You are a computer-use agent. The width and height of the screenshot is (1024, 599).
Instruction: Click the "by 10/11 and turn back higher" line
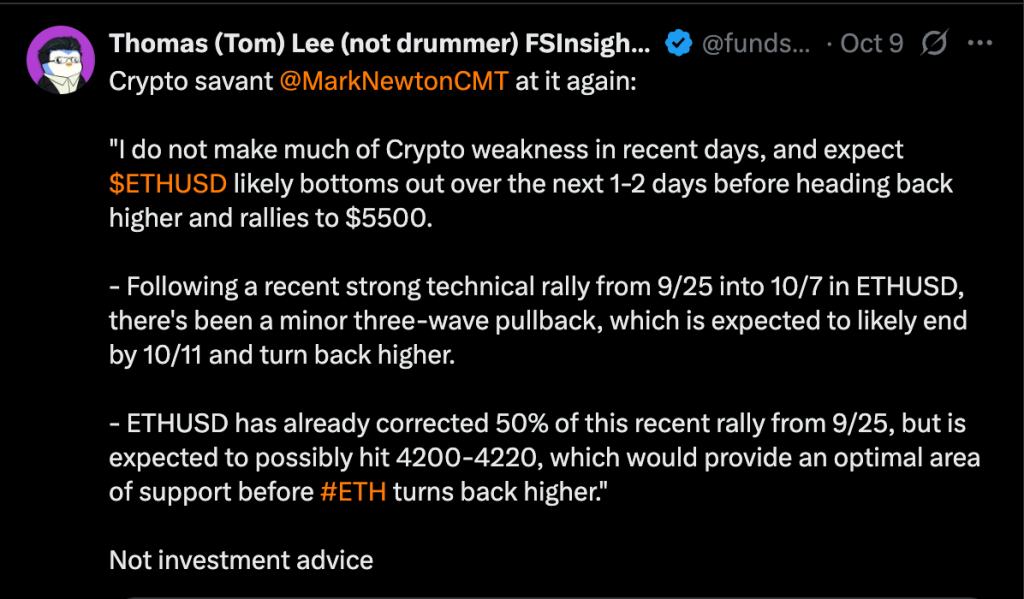(280, 356)
